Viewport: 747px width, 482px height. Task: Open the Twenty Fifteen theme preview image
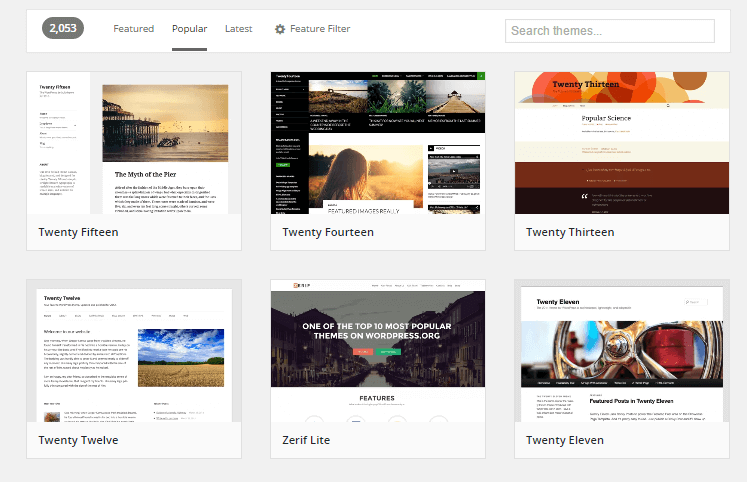point(134,142)
